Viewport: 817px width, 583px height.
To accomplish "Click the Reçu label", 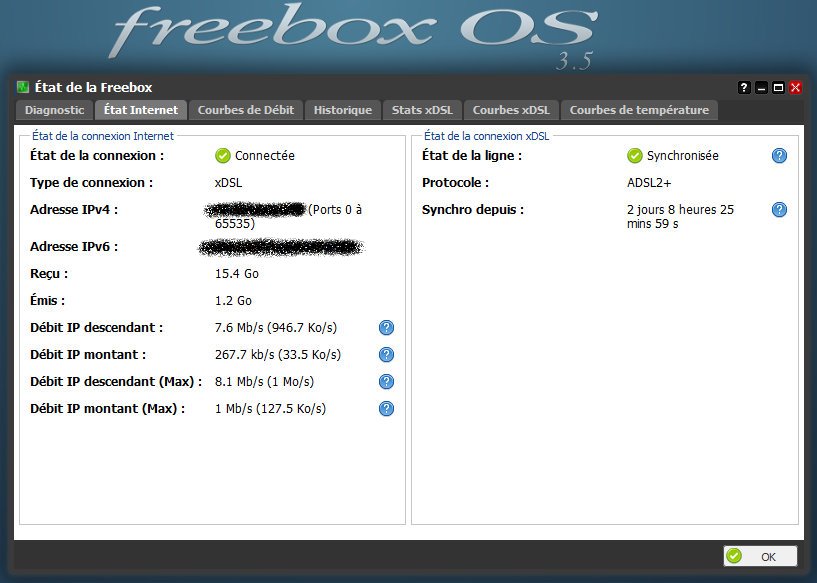I will point(49,274).
